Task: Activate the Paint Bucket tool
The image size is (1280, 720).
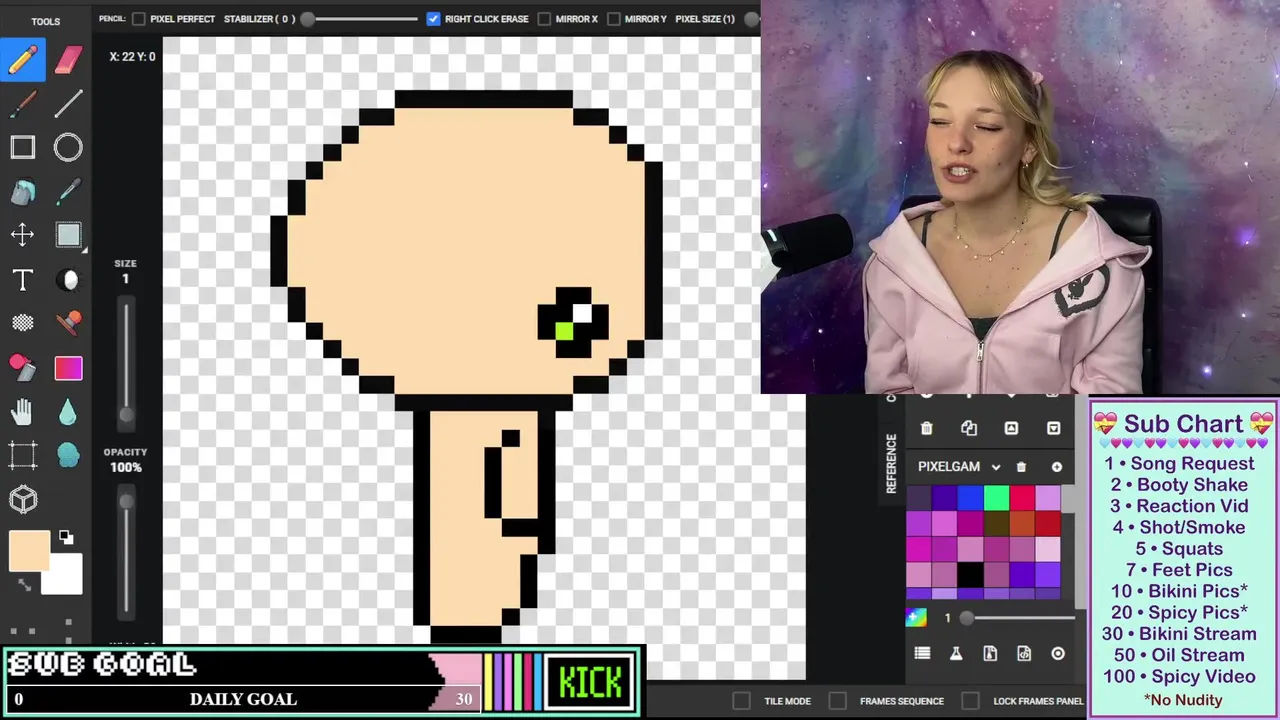Action: pyautogui.click(x=22, y=192)
